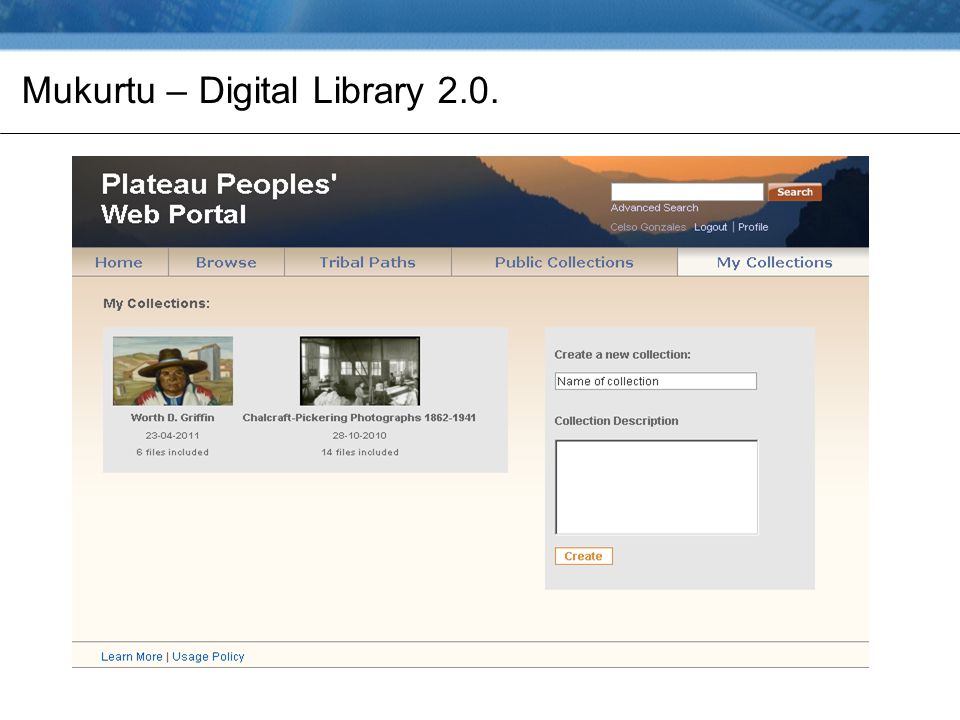Click the slide title 'Mukurtu – Digital Library 2.0.'

[261, 91]
